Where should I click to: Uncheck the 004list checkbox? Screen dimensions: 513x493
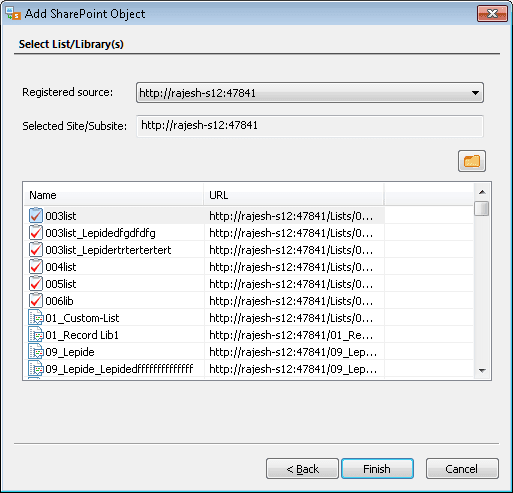click(x=36, y=267)
